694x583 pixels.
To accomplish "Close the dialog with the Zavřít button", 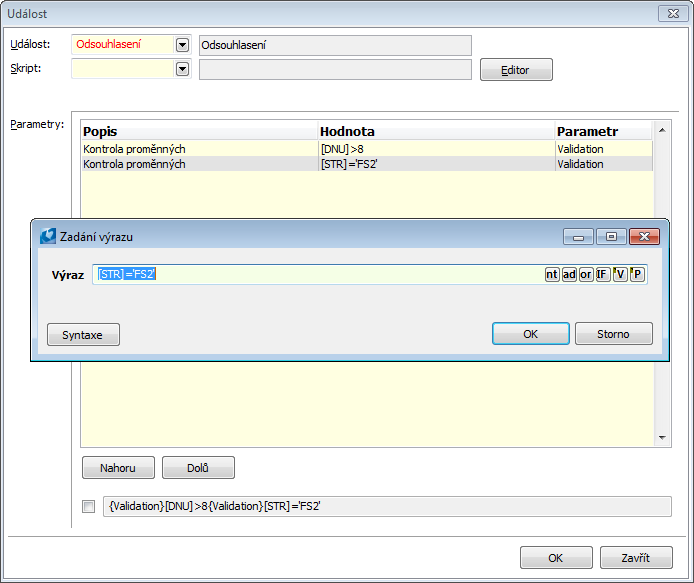I will 636,557.
